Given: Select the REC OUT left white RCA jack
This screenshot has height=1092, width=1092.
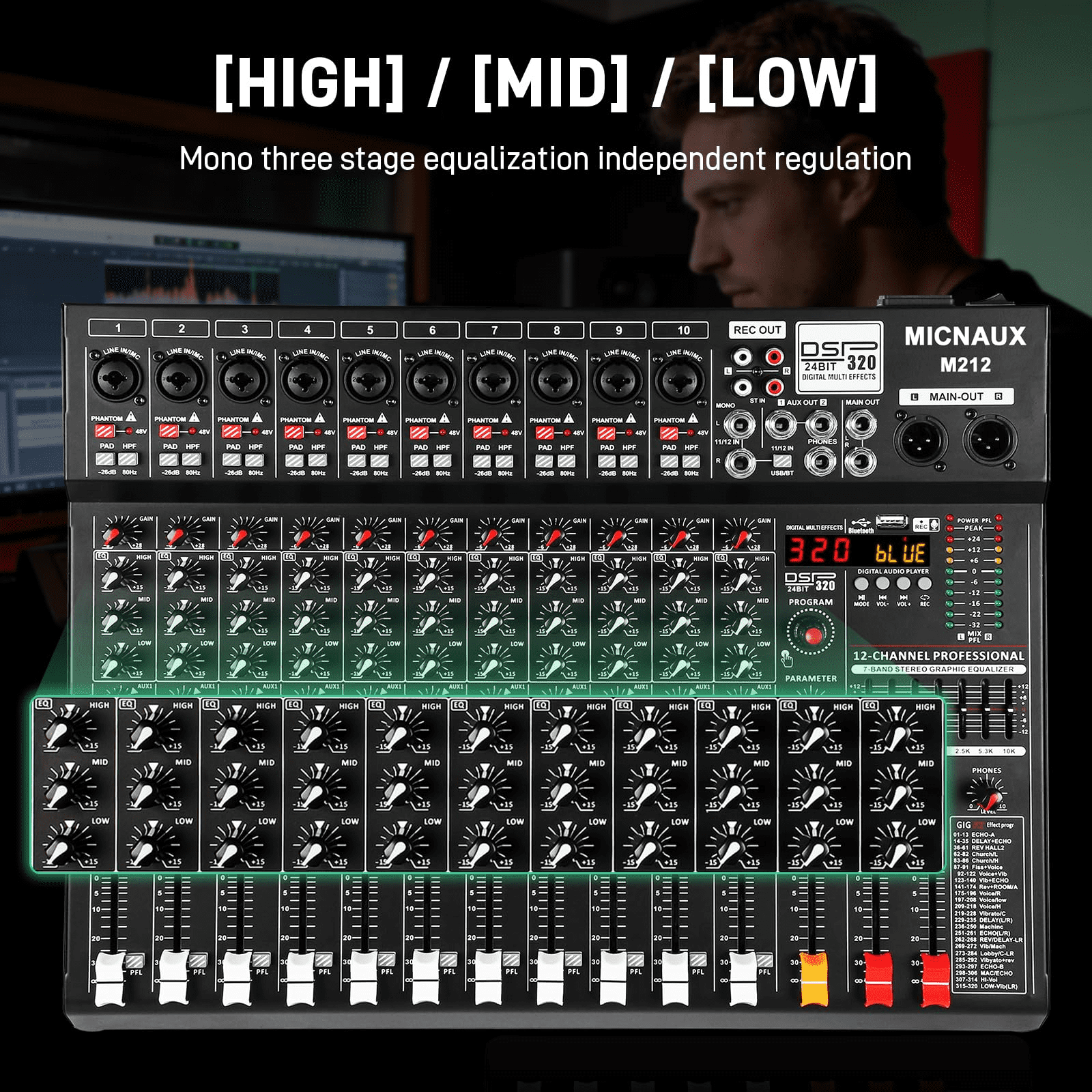Looking at the screenshot, I should tap(742, 356).
